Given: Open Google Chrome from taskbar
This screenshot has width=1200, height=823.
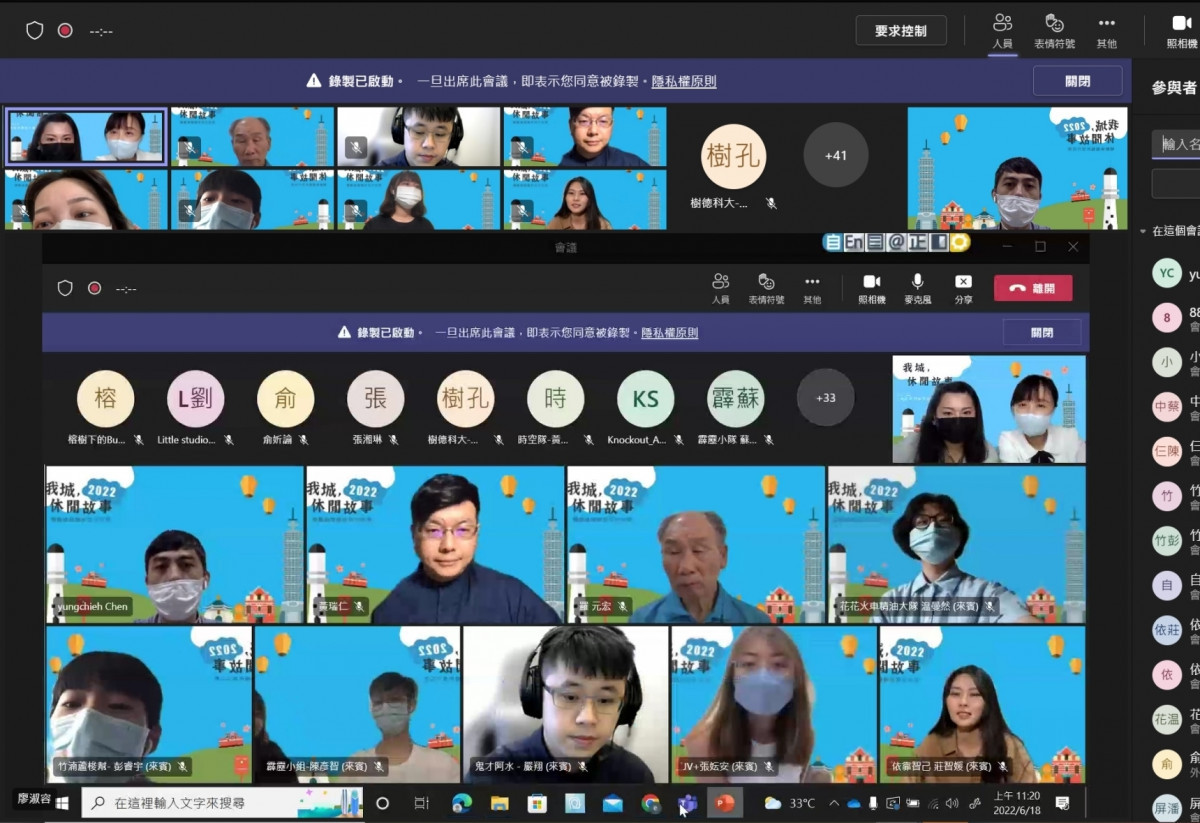Looking at the screenshot, I should (x=651, y=803).
